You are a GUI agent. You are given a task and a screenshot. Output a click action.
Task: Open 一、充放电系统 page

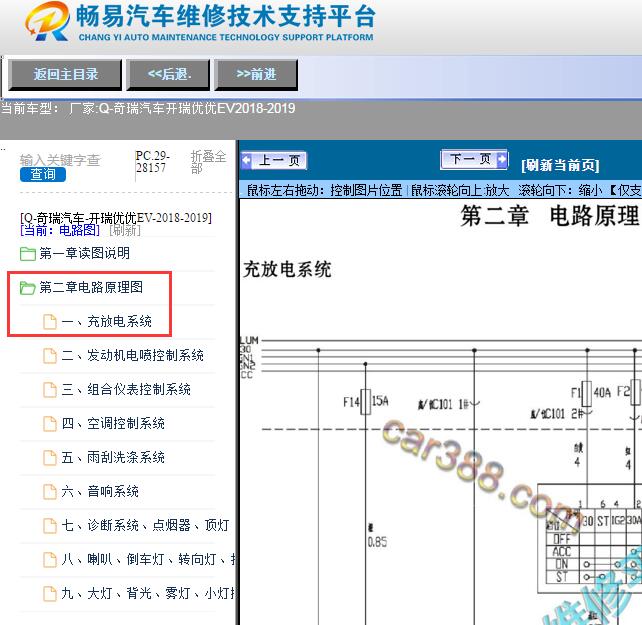click(x=106, y=321)
